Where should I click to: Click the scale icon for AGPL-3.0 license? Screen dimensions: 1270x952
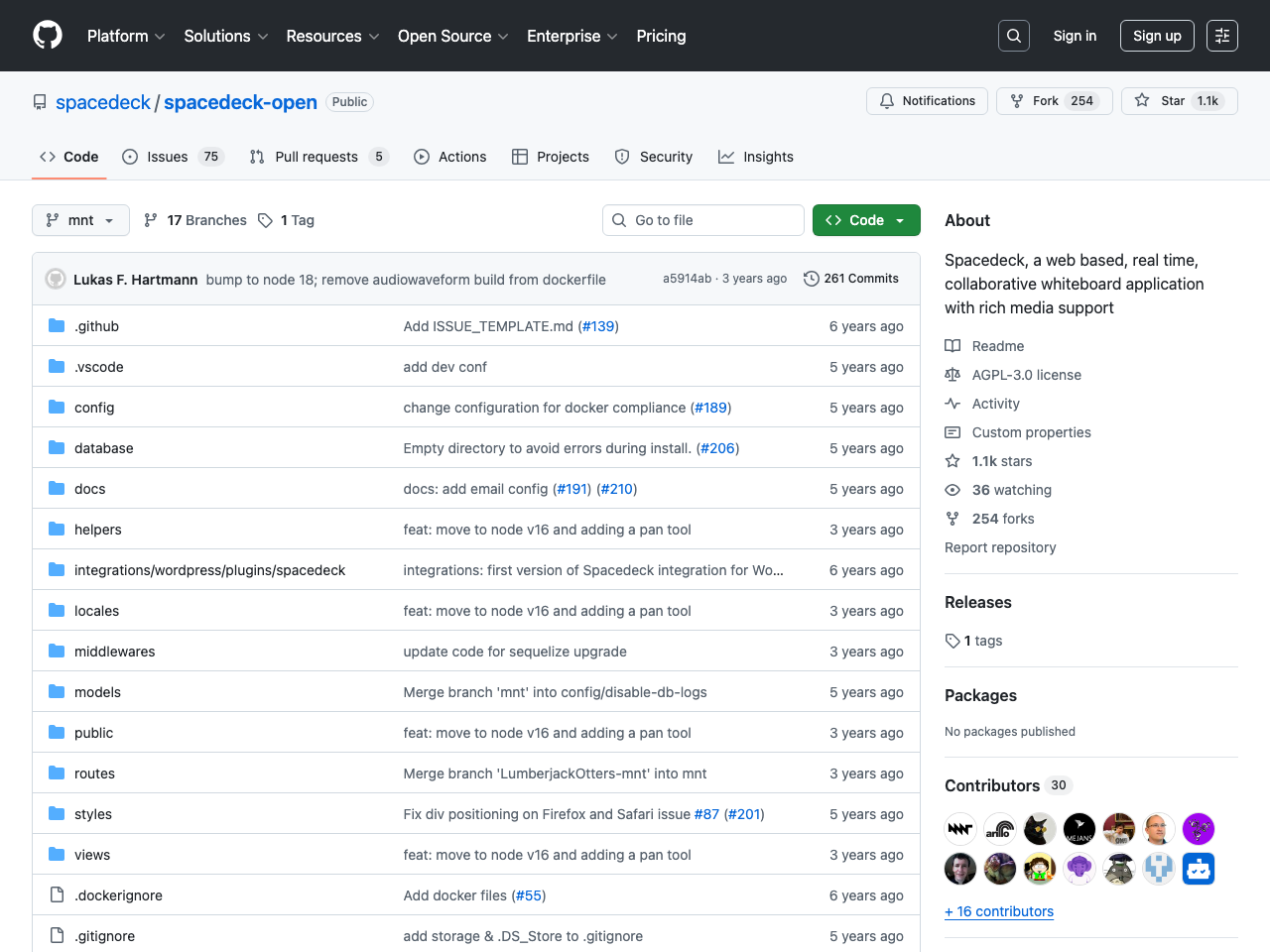coord(953,375)
